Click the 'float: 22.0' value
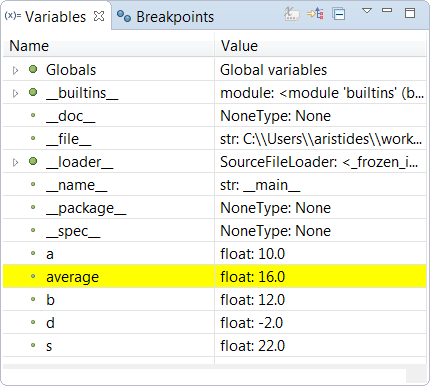The height and width of the screenshot is (386, 430). tap(252, 346)
